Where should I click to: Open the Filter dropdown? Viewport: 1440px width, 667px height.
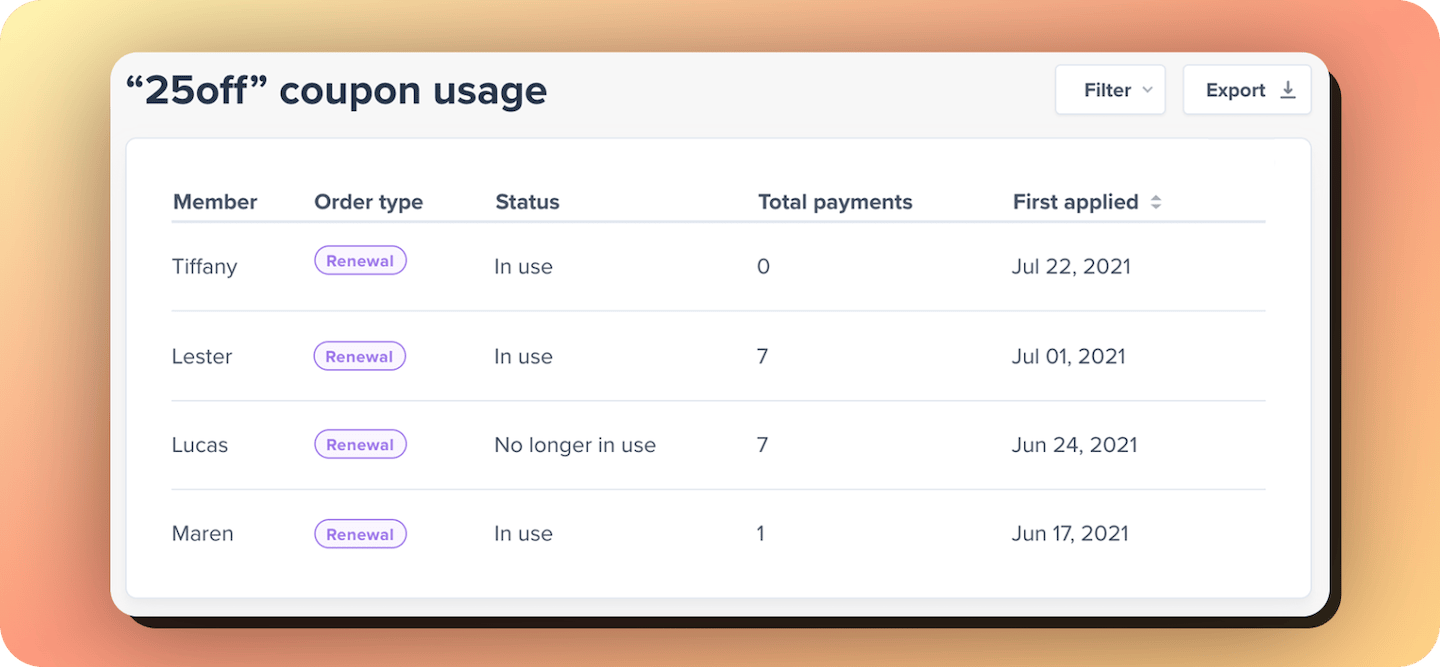[1110, 89]
